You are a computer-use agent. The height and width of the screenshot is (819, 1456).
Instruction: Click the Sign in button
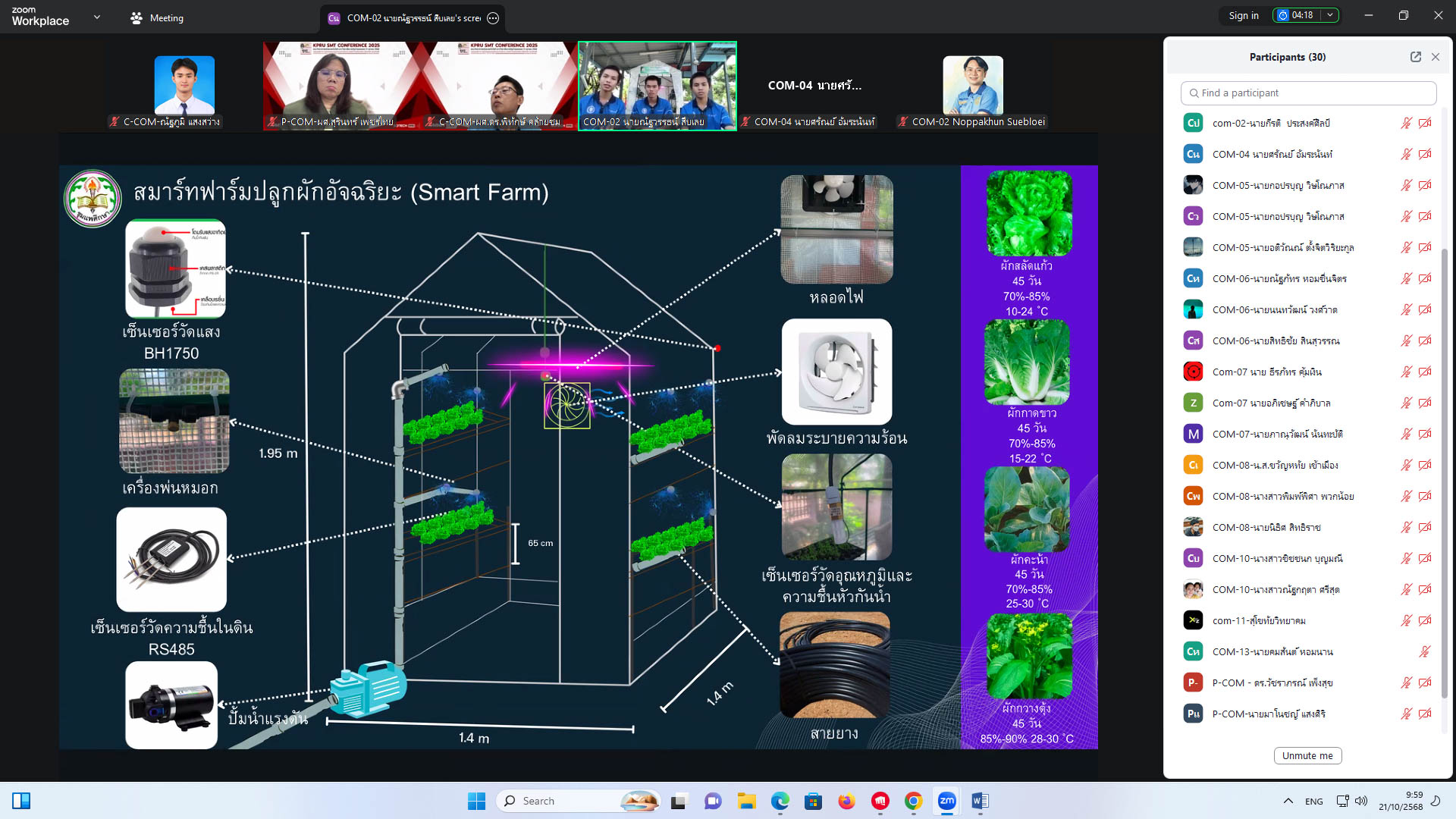pyautogui.click(x=1243, y=15)
